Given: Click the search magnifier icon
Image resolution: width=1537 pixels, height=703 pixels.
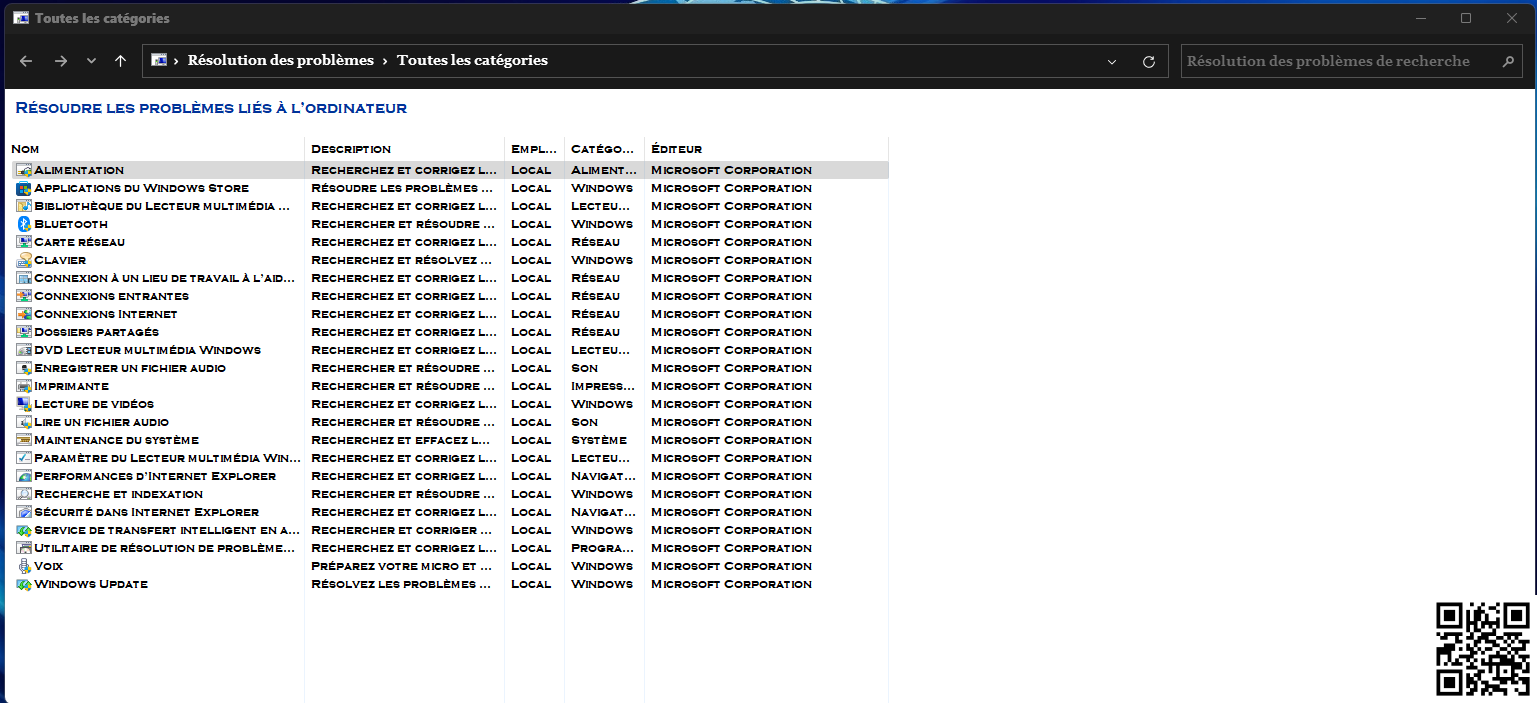Looking at the screenshot, I should pos(1509,61).
